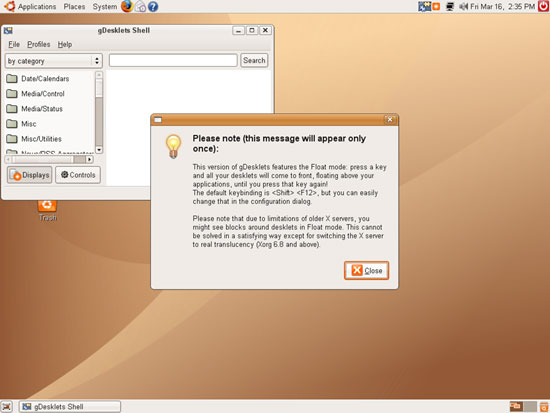Click category list scrollbar up arrow
The height and width of the screenshot is (413, 550).
(x=99, y=75)
